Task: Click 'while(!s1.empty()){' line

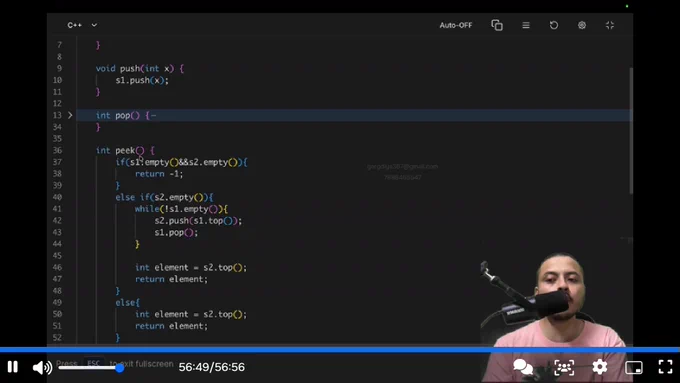Action: 181,209
